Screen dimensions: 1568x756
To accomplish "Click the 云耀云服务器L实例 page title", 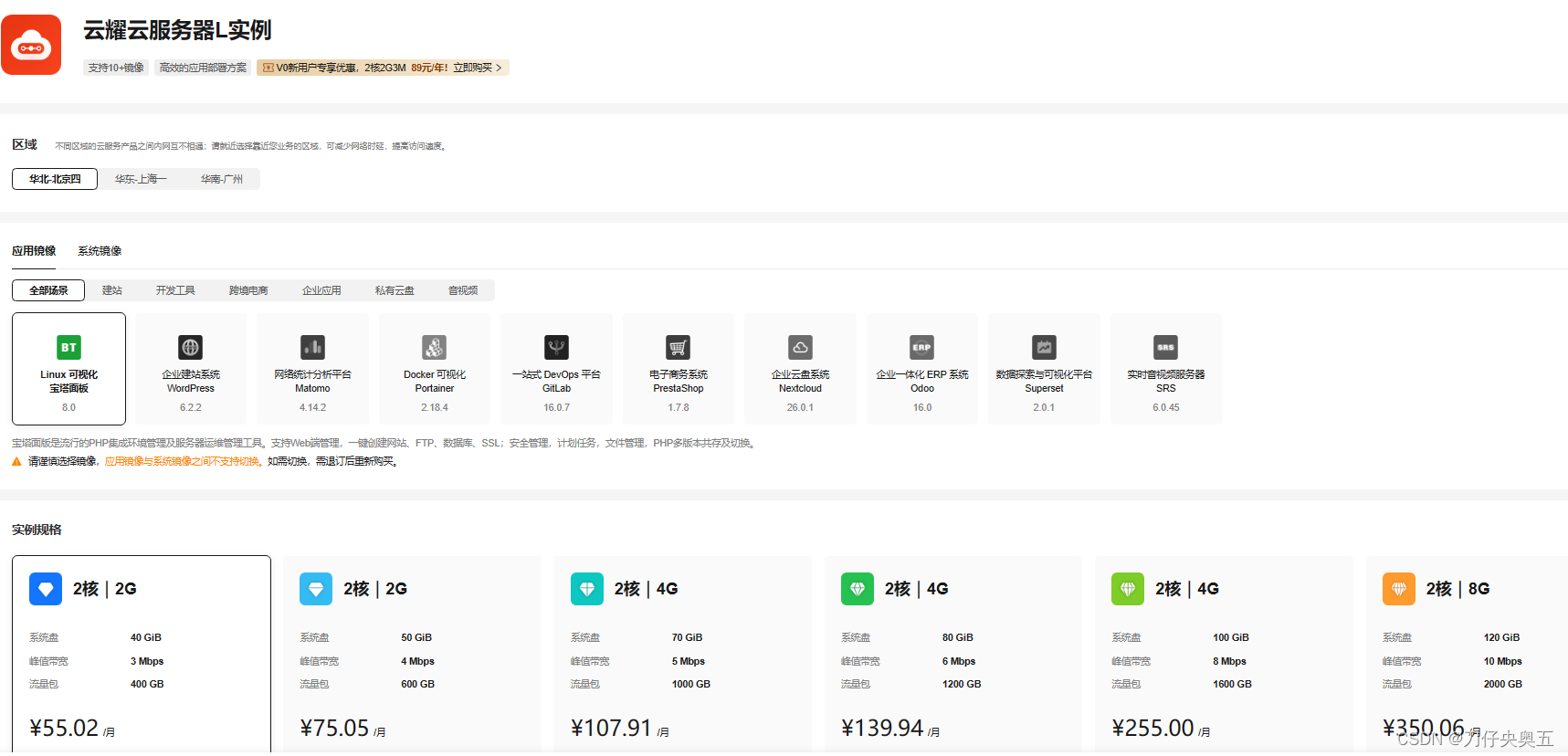I will click(x=177, y=30).
